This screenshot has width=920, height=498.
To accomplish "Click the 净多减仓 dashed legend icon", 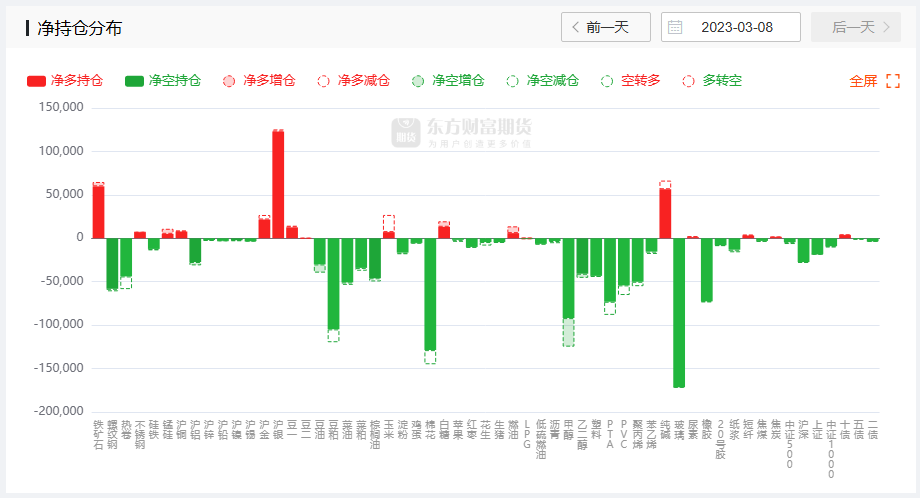I will pos(324,81).
